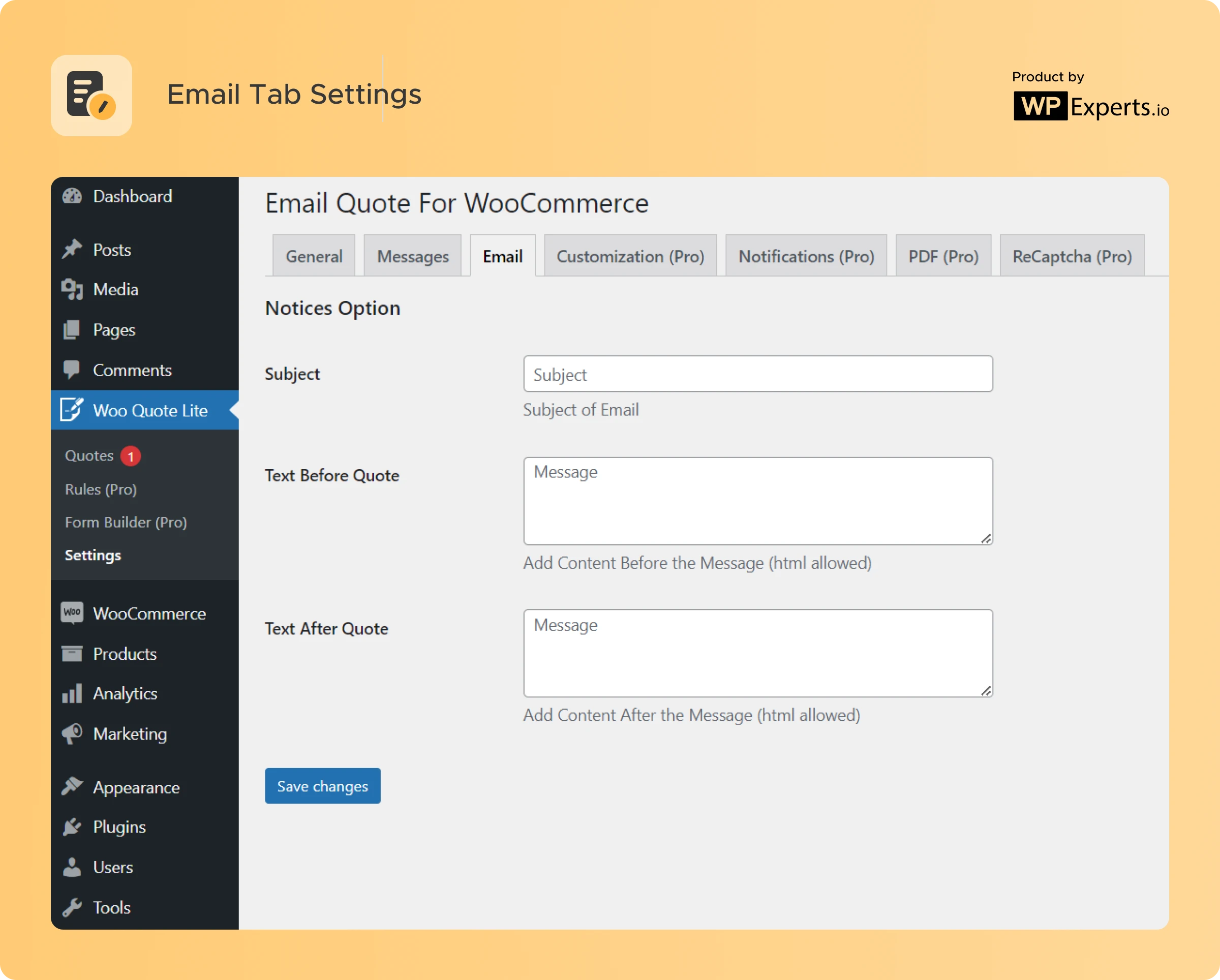This screenshot has width=1220, height=980.
Task: Click Save changes button
Action: (323, 786)
